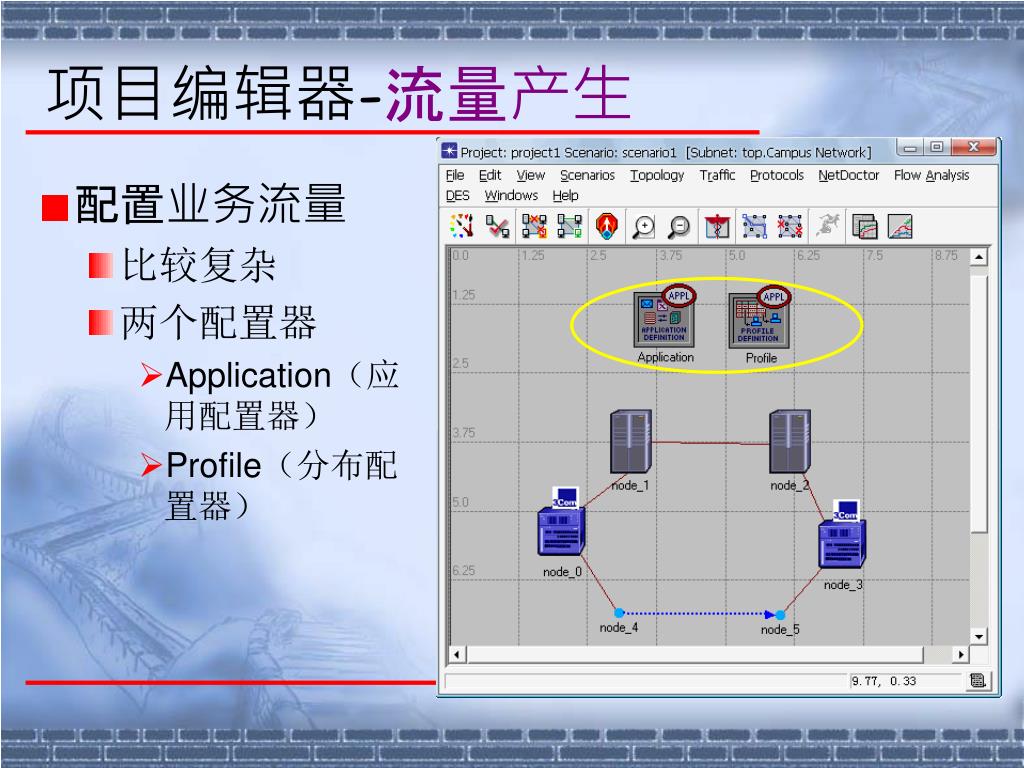
Task: Open the View Results graphs icon
Action: pos(865,226)
